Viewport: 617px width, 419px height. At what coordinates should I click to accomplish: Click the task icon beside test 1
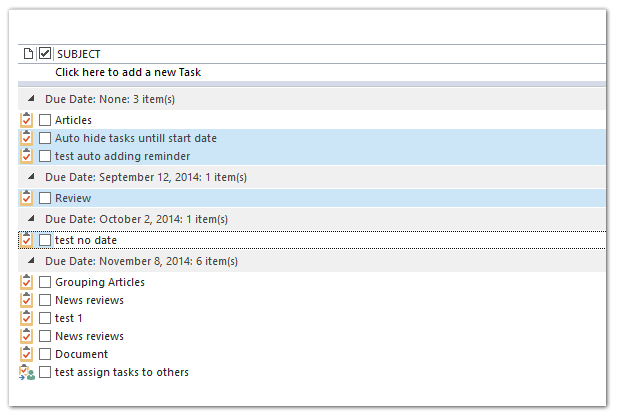pyautogui.click(x=26, y=318)
